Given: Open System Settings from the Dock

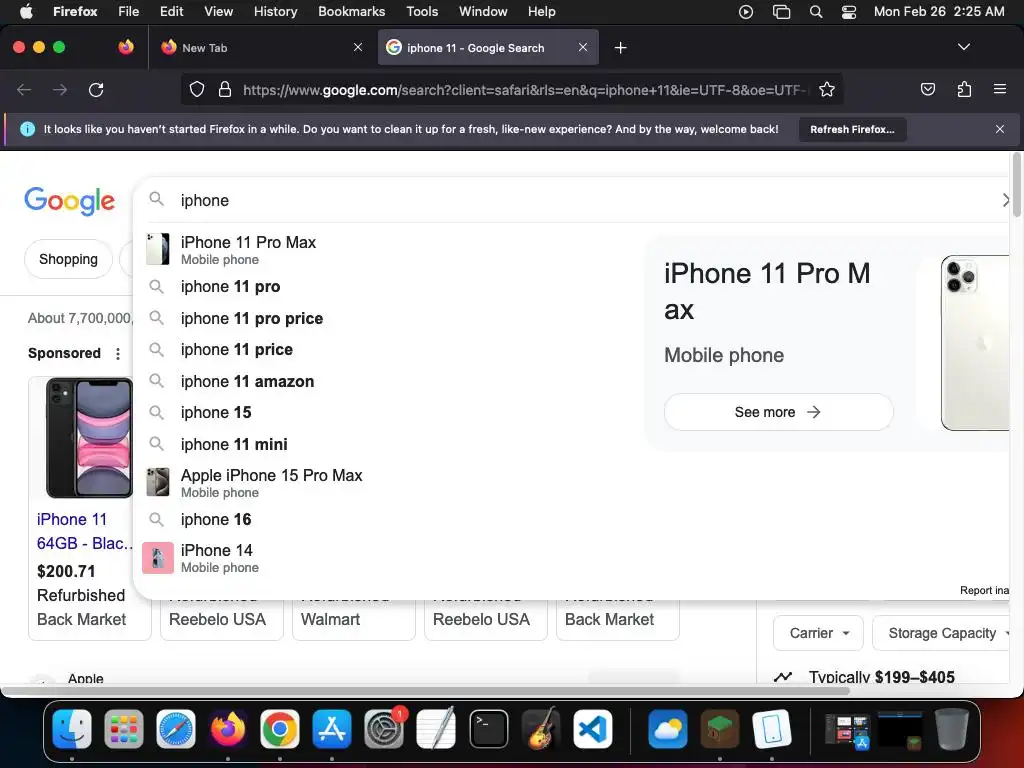Looking at the screenshot, I should [x=384, y=729].
